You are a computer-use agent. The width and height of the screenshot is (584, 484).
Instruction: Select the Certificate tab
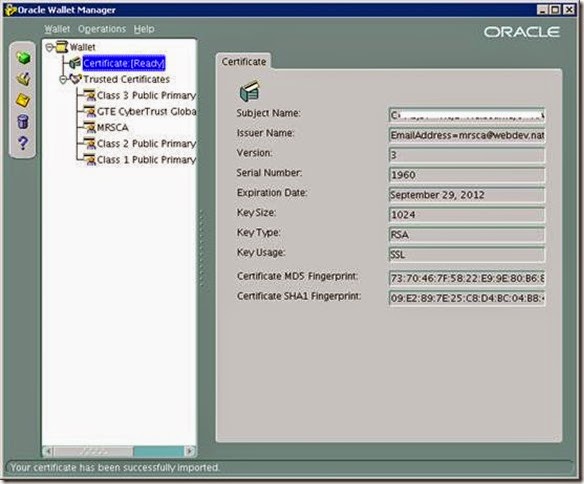[244, 62]
